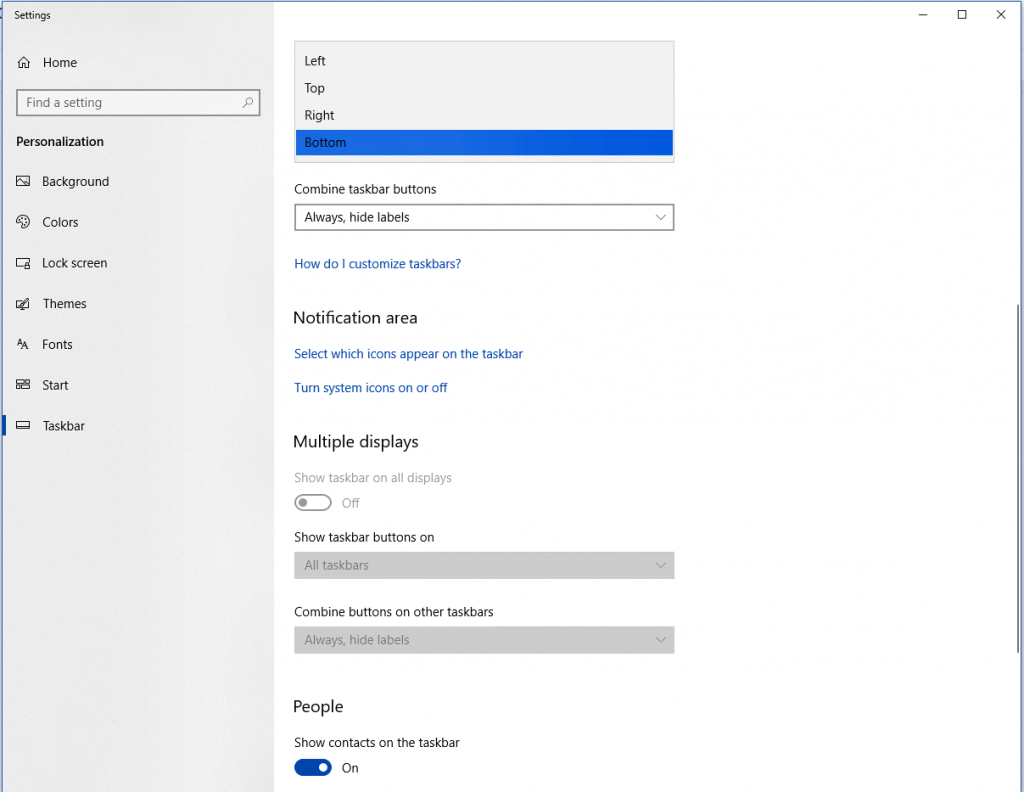Image resolution: width=1024 pixels, height=792 pixels.
Task: Click the Taskbar icon in sidebar
Action: pyautogui.click(x=23, y=425)
